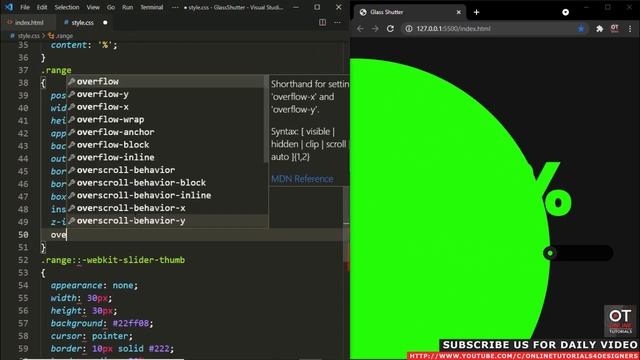Select the overflow-x suggestion
640x360 pixels.
point(167,107)
